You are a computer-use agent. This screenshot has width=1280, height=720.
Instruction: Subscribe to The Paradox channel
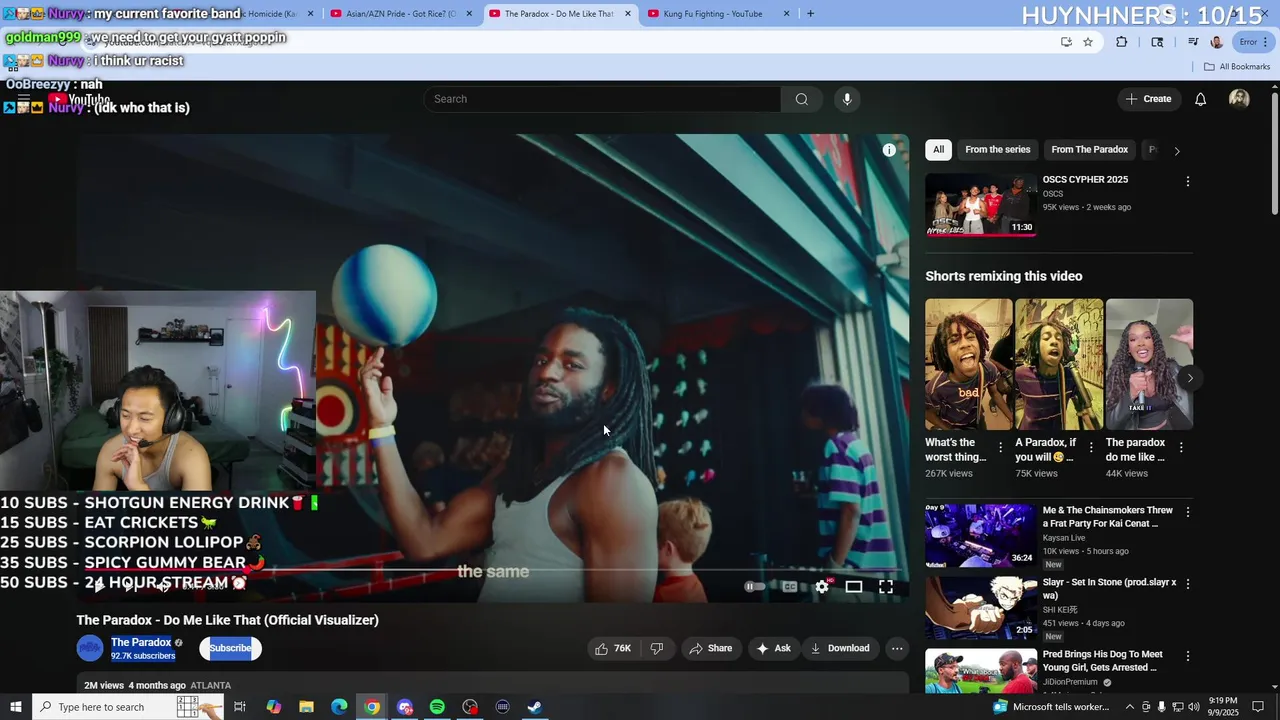(230, 648)
